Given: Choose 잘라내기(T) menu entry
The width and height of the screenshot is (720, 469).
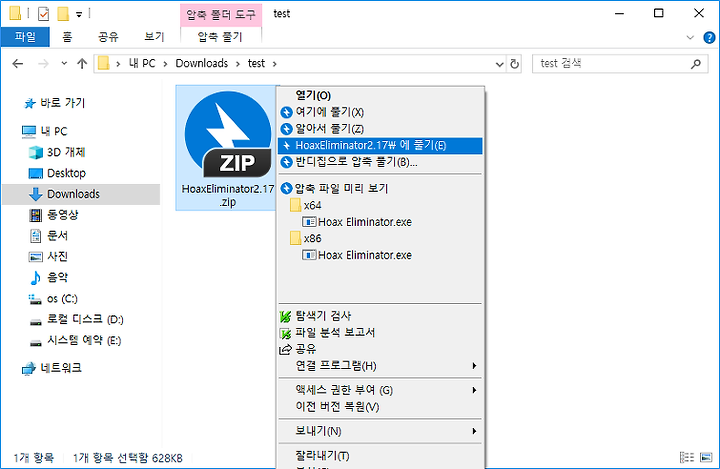Looking at the screenshot, I should (380, 456).
